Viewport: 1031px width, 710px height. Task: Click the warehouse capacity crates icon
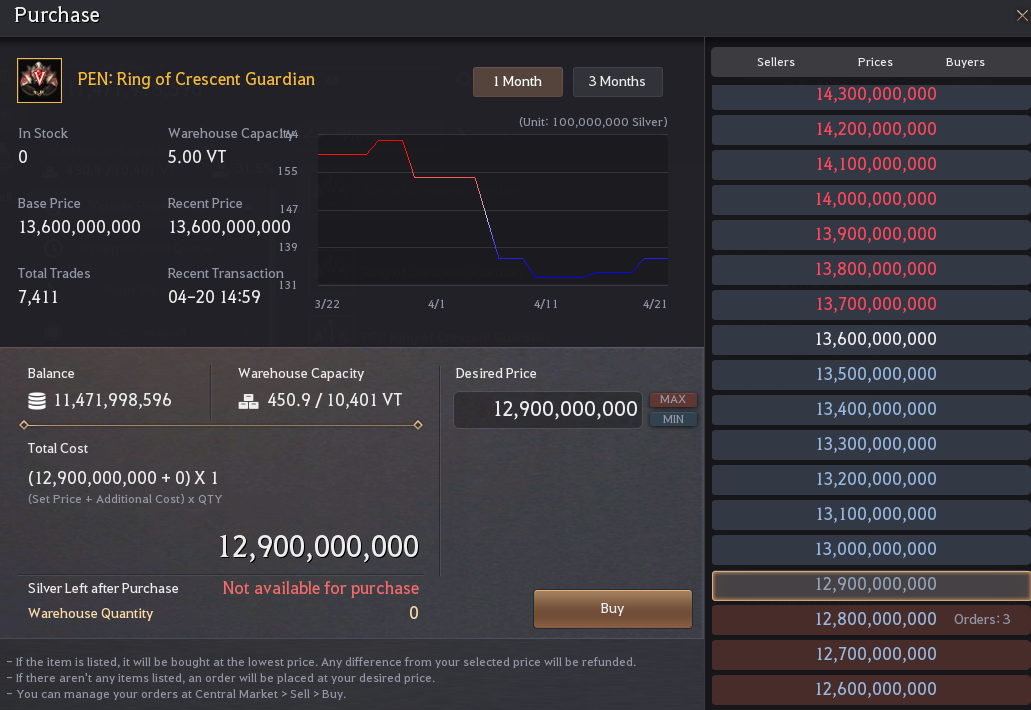[248, 401]
